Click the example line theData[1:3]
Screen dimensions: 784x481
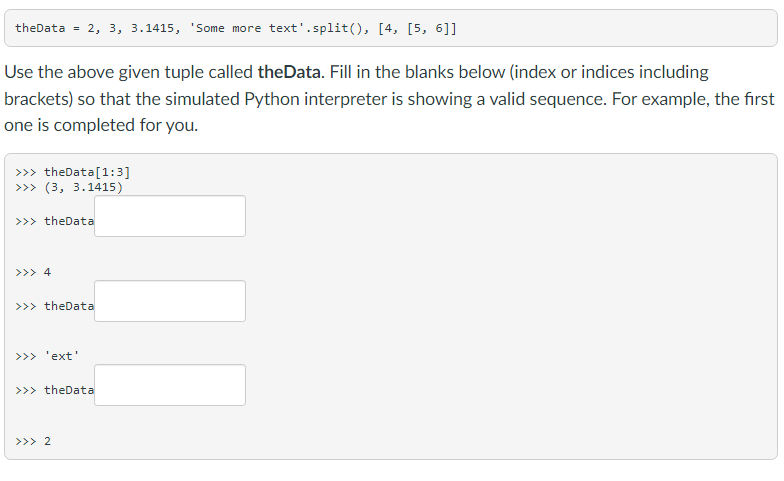pyautogui.click(x=87, y=172)
